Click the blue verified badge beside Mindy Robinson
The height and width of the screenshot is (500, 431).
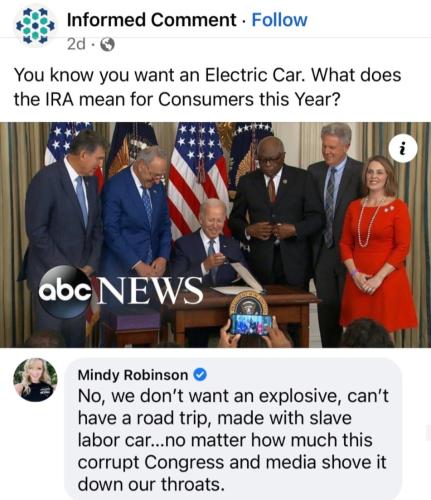(x=200, y=375)
